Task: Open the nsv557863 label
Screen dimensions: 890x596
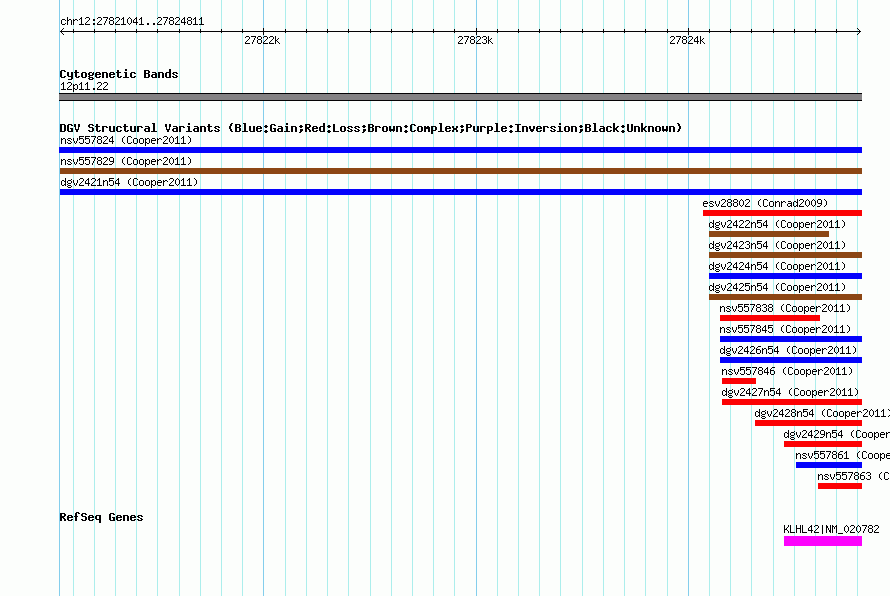Action: coord(854,476)
